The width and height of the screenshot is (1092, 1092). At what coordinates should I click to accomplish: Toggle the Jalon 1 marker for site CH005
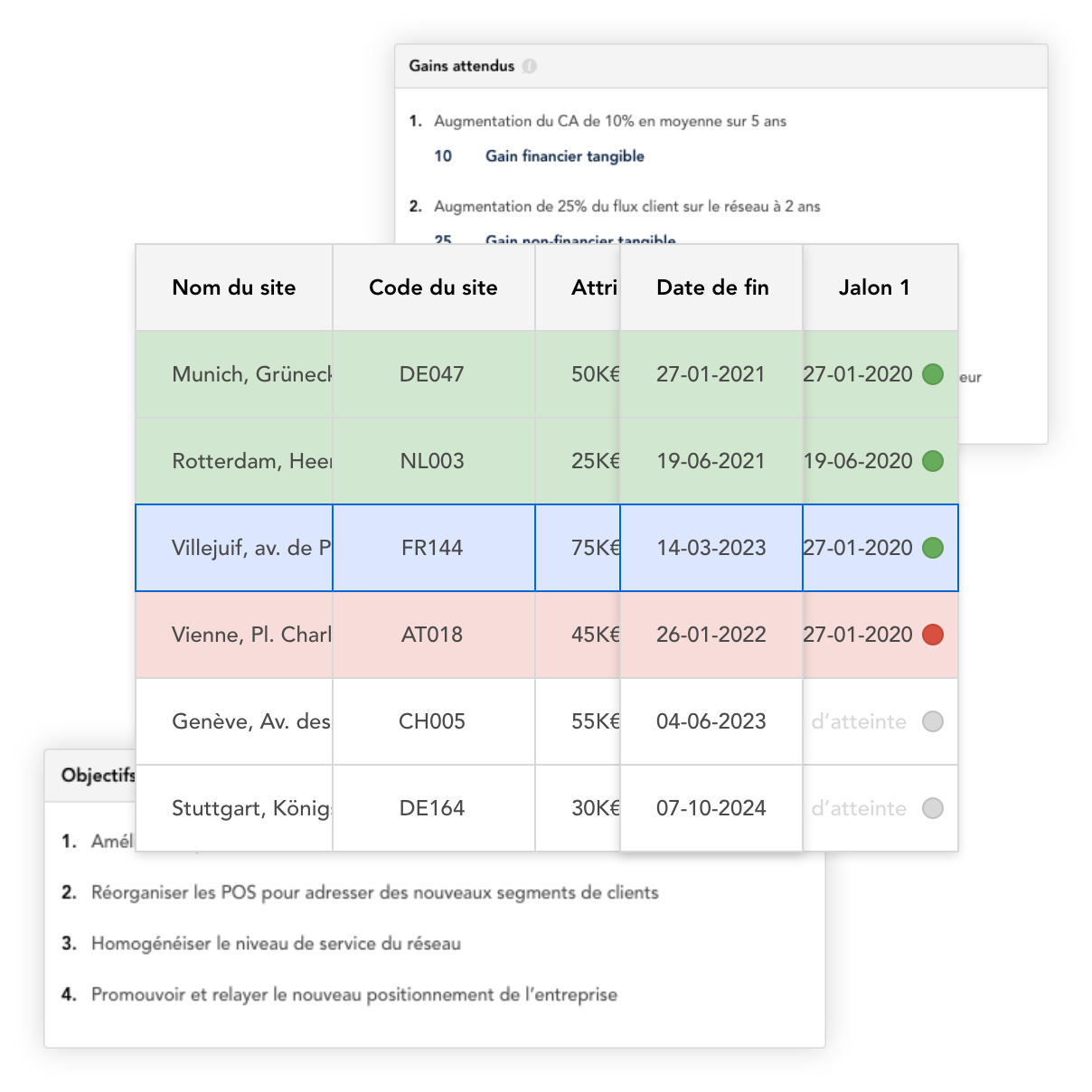point(933,721)
